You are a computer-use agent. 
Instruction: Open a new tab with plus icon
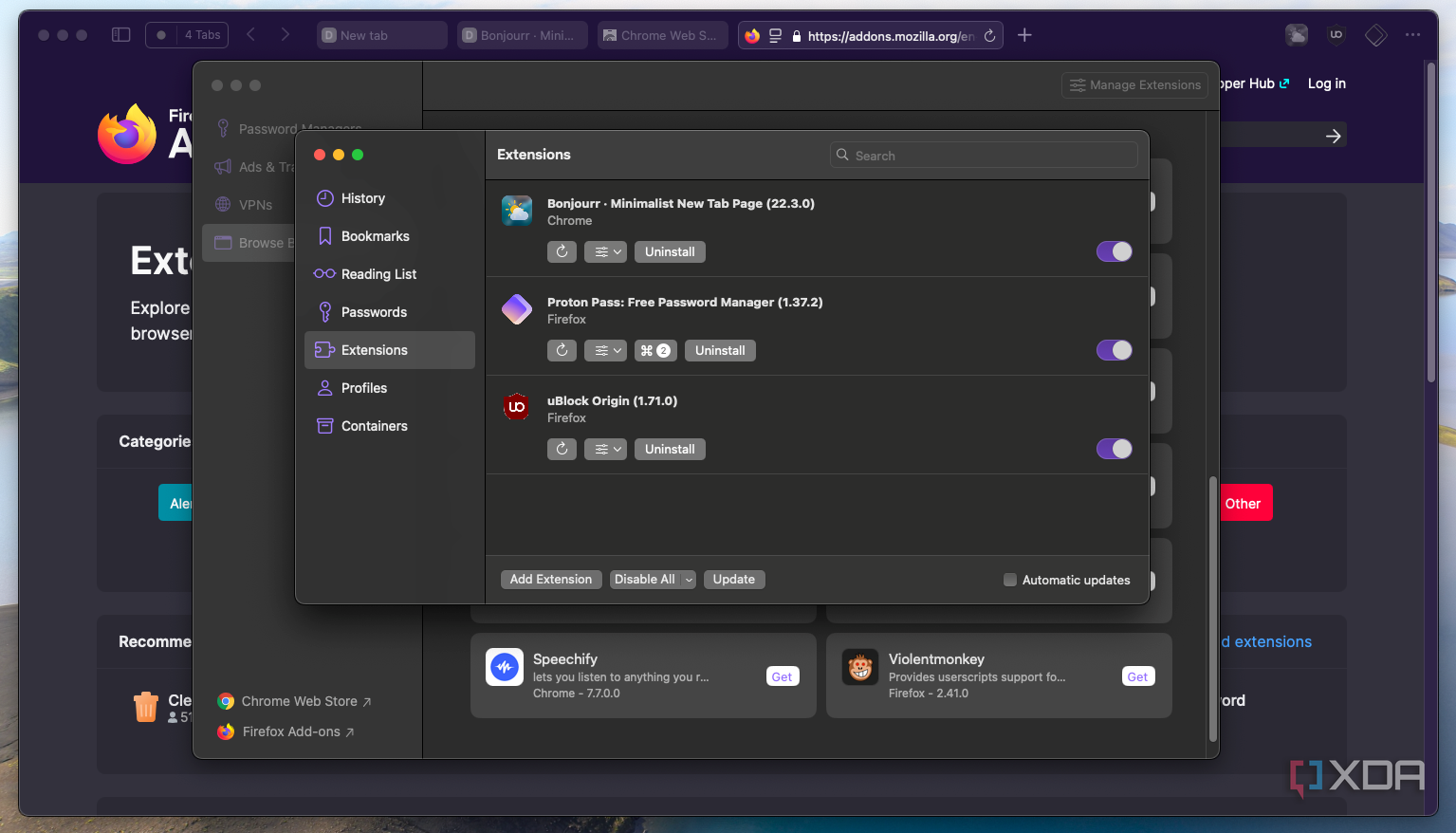pos(1024,35)
